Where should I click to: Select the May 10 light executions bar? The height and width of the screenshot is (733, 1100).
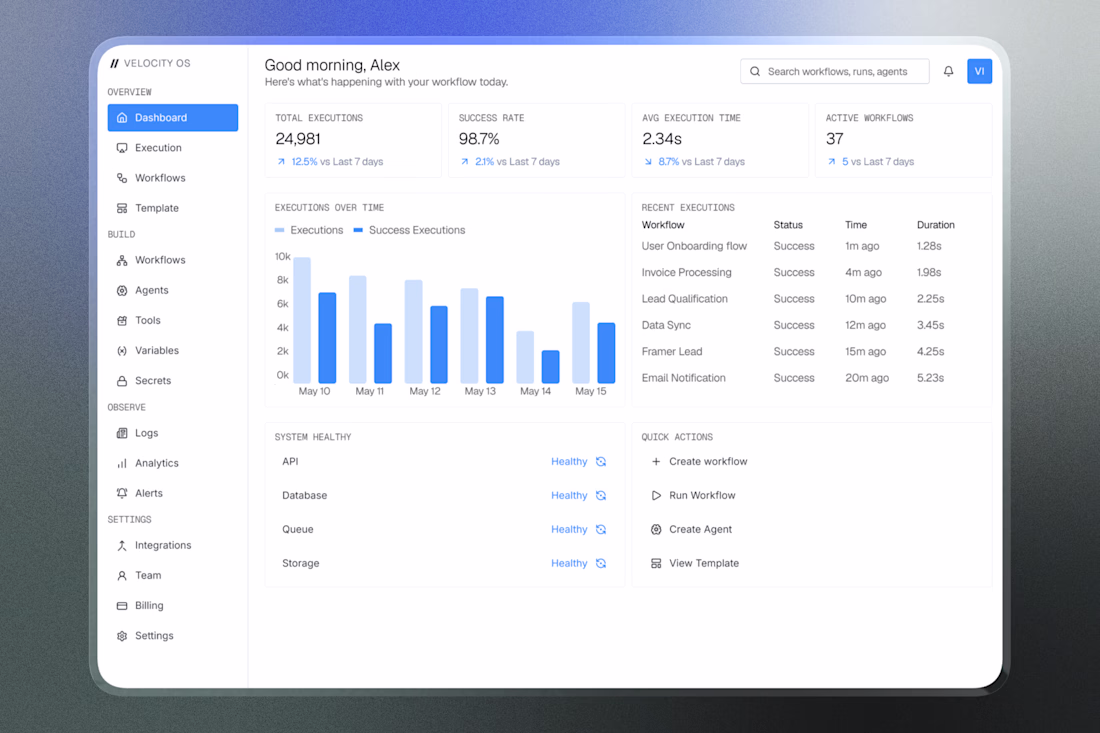pyautogui.click(x=302, y=320)
